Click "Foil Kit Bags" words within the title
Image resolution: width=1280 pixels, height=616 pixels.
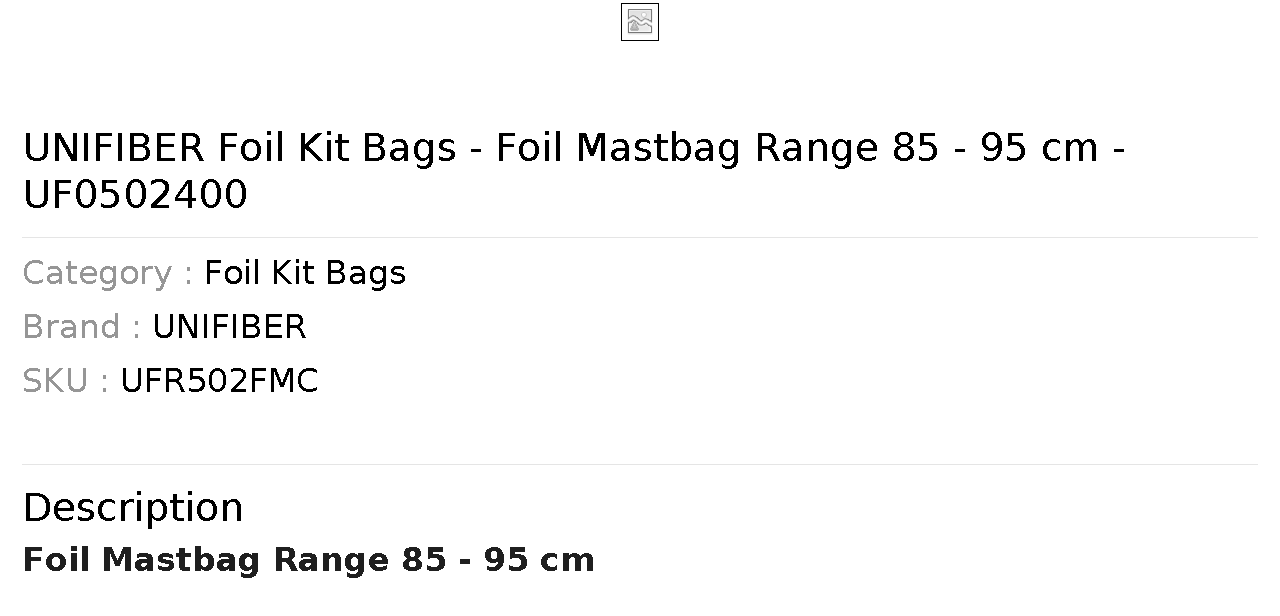click(338, 148)
